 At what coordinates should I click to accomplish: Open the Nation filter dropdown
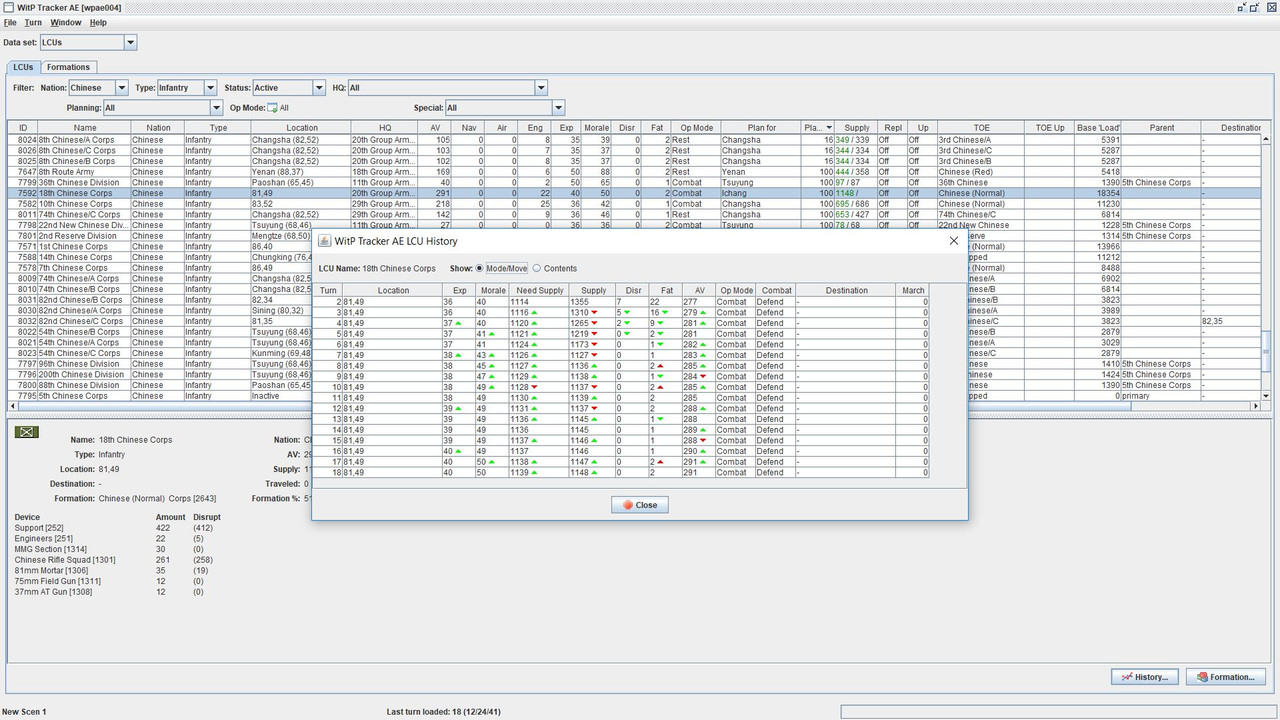(x=122, y=87)
